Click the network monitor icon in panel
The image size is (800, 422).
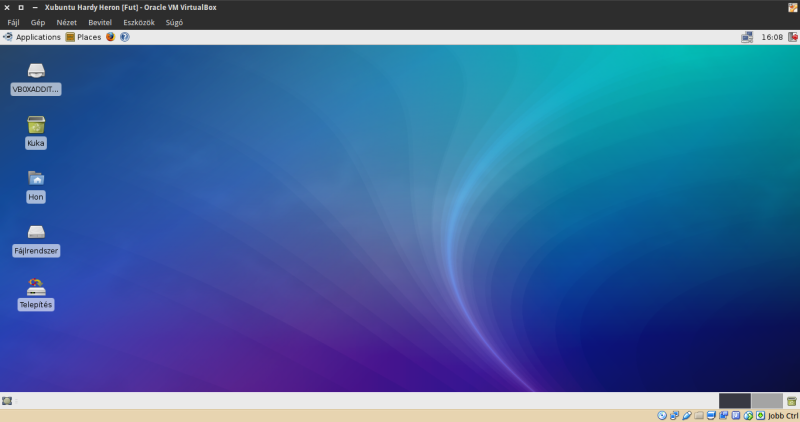point(747,37)
